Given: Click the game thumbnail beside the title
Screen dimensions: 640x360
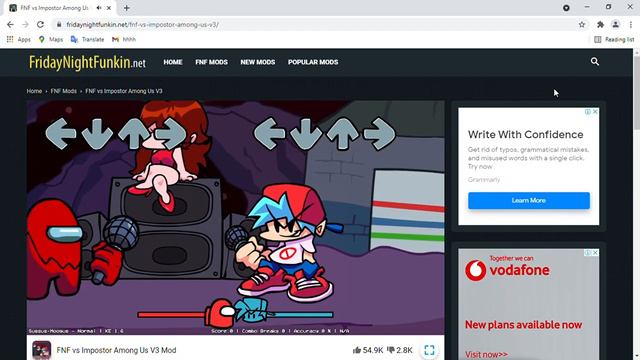Looking at the screenshot, I should pos(42,350).
